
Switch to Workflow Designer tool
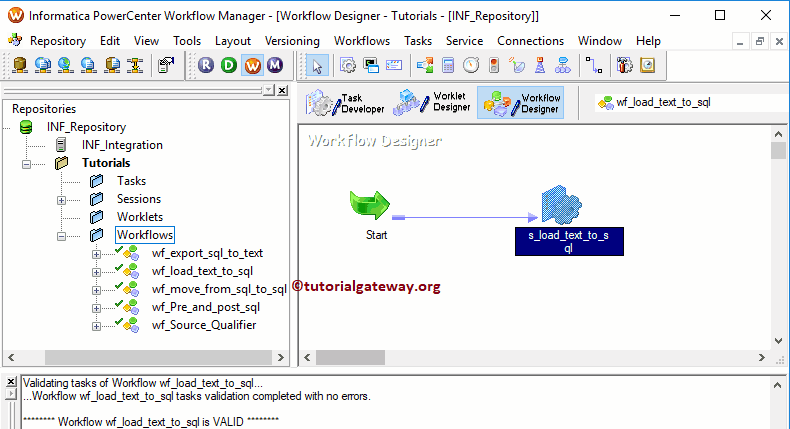(520, 103)
